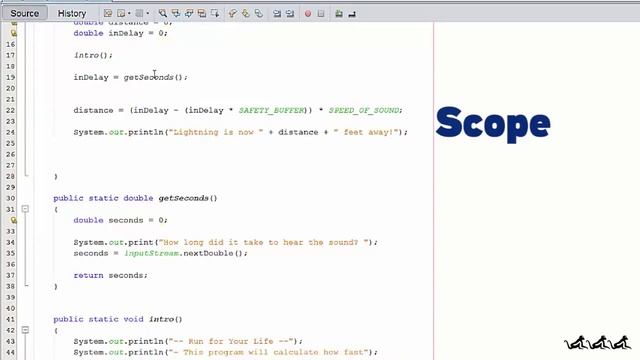Click line number 19 in gutter
Screen dimensions: 640x360
(x=11, y=77)
